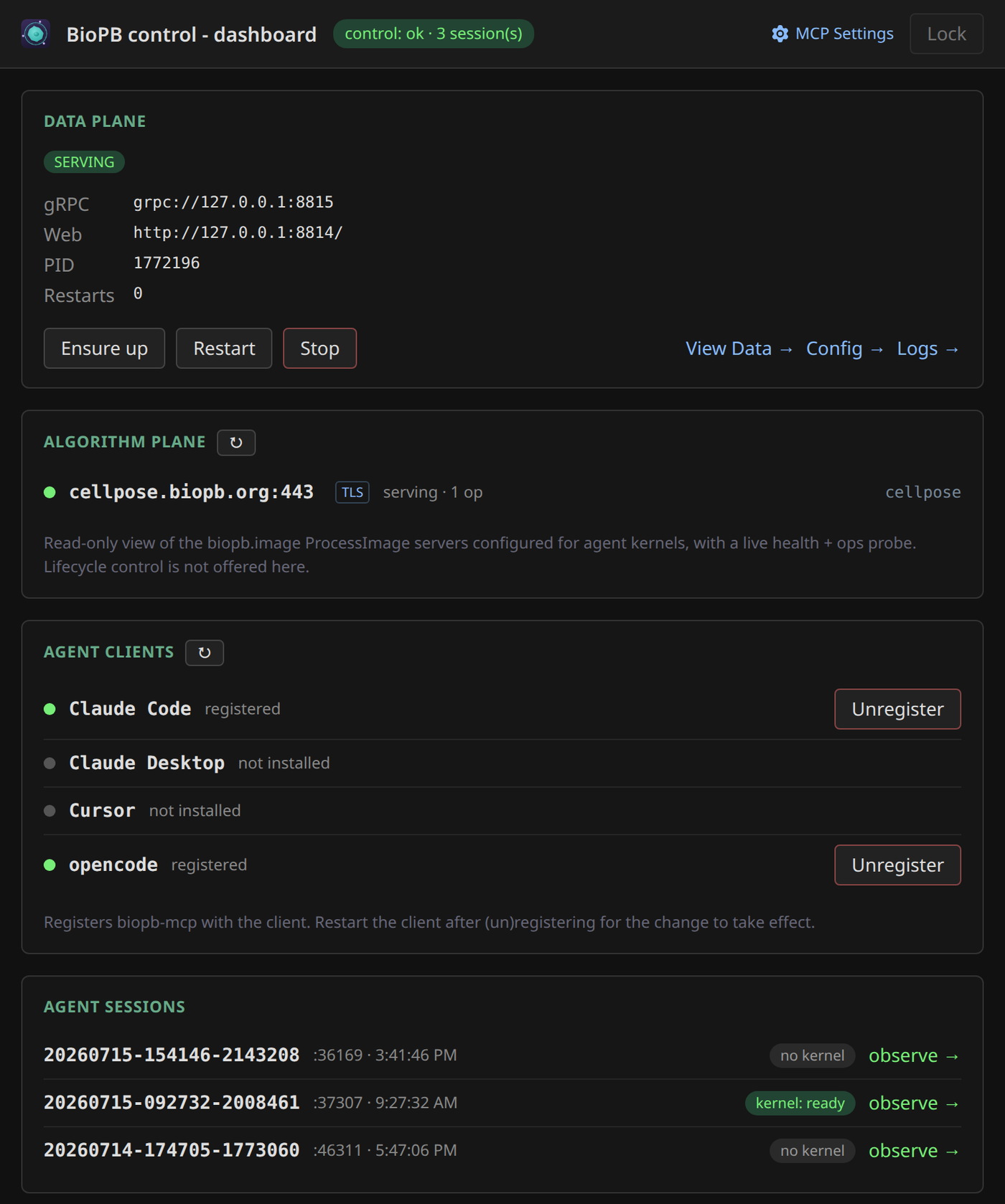Click the serving · 1 op status text
1005x1204 pixels.
(433, 492)
